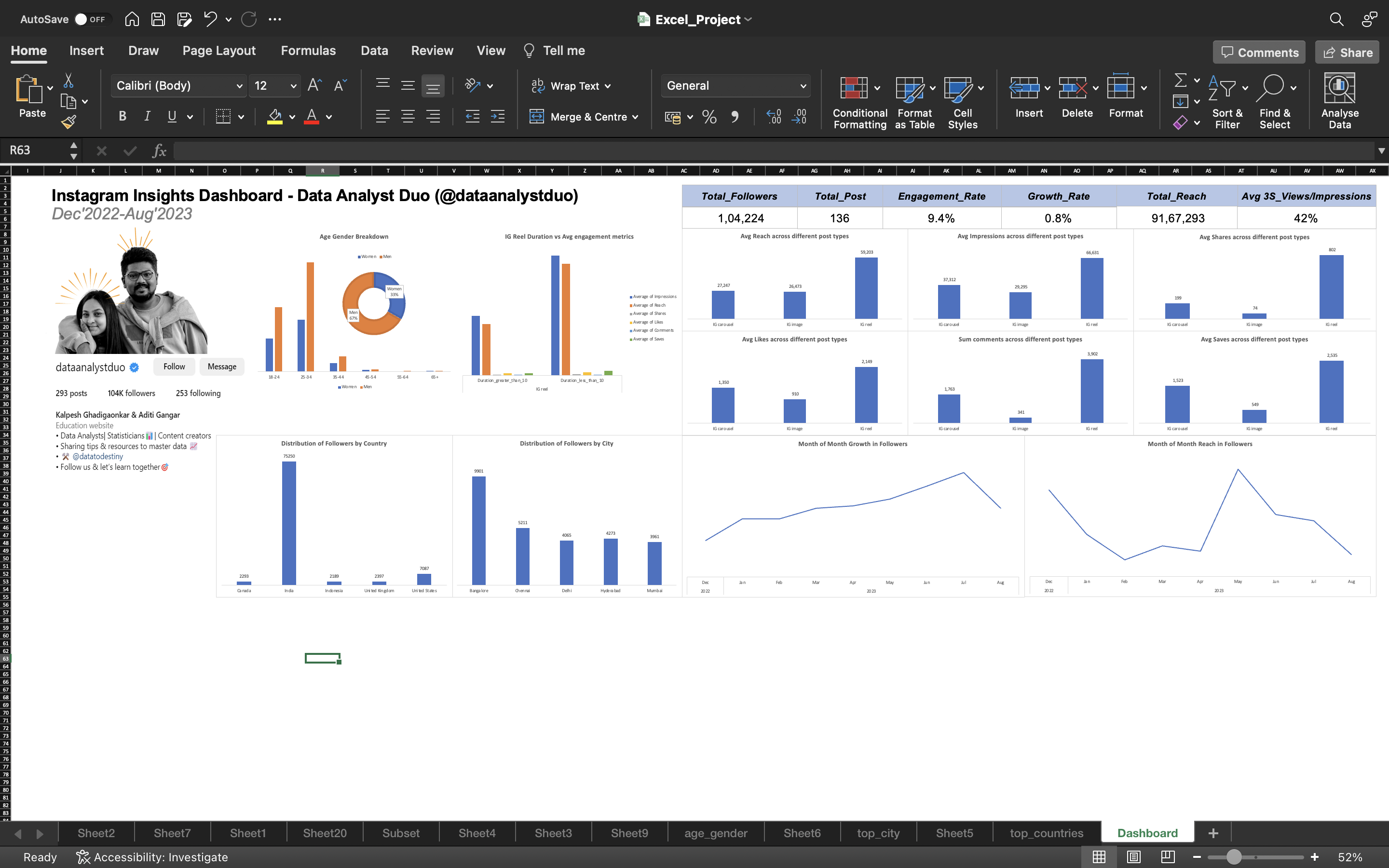Click the decrease indent icon
The height and width of the screenshot is (868, 1389).
pos(472,117)
